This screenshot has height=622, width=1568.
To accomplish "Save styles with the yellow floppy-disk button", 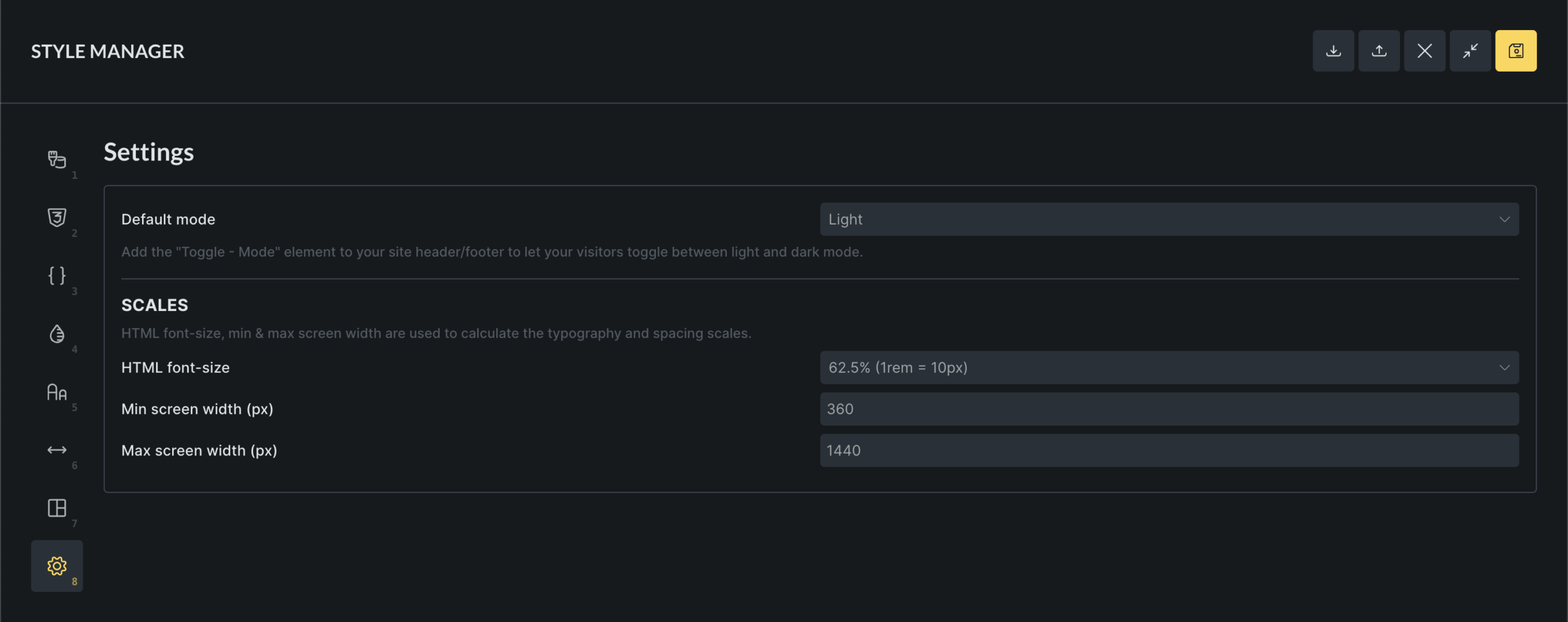I will pos(1515,51).
